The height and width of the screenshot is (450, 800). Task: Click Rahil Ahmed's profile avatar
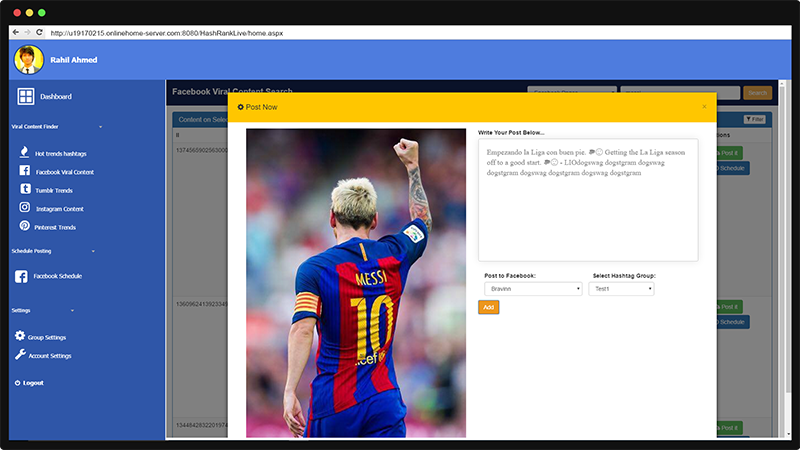point(28,59)
